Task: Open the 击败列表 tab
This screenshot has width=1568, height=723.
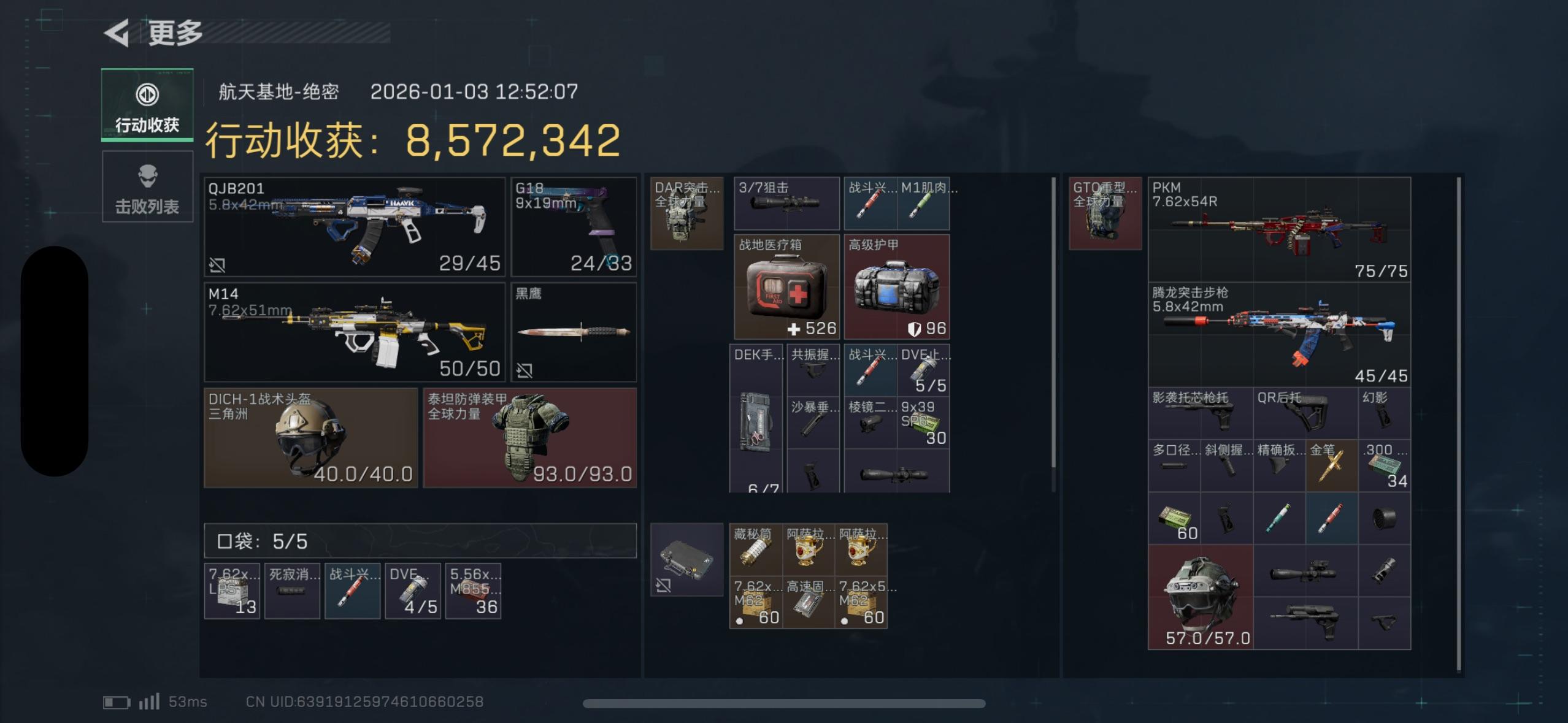Action: click(147, 187)
